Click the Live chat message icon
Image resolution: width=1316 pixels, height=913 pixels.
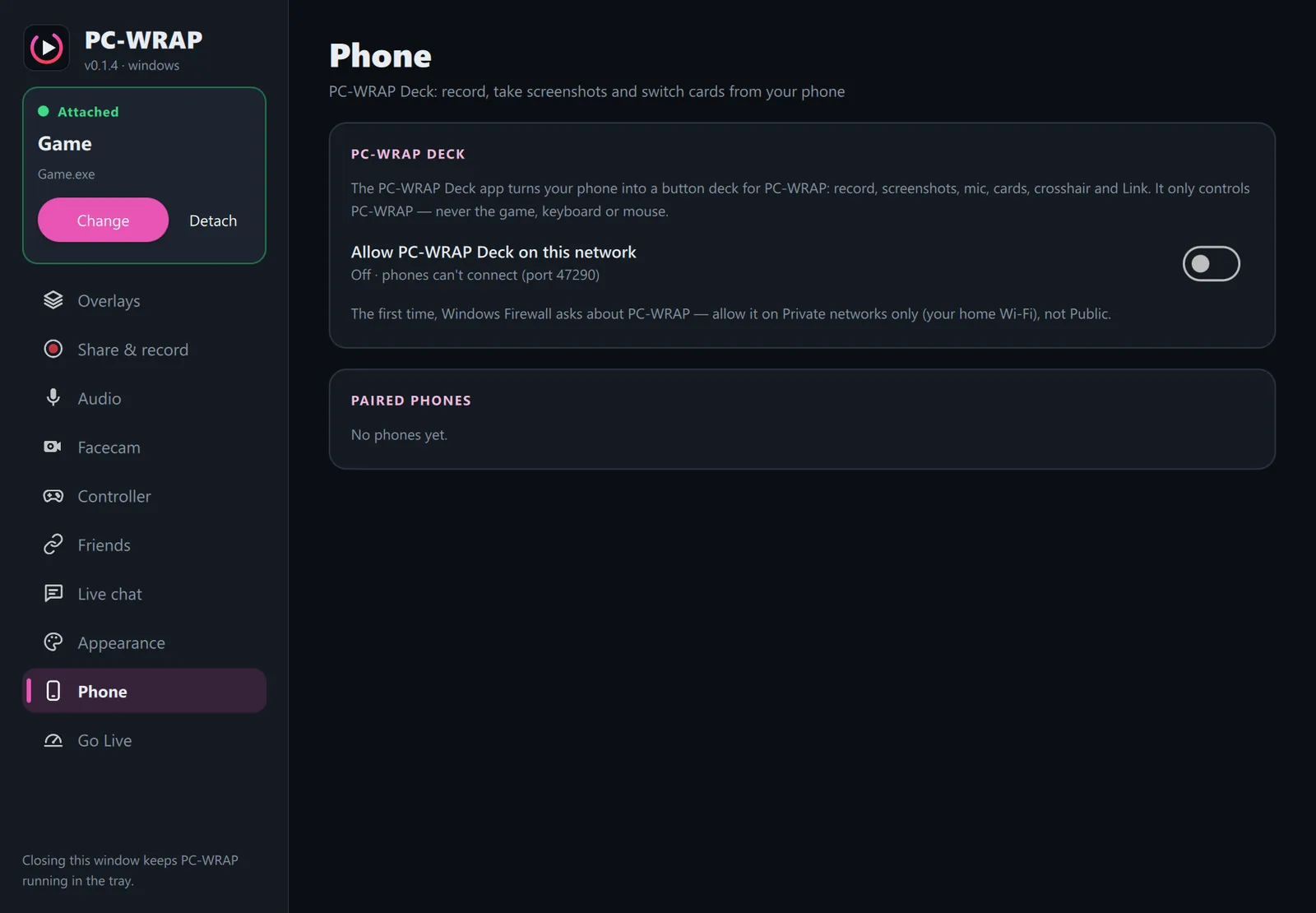53,593
